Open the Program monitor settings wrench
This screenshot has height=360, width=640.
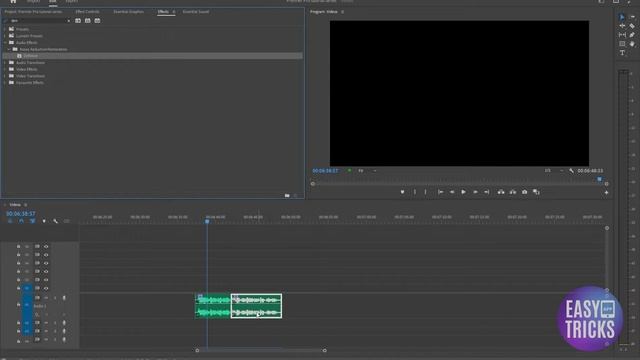[571, 171]
